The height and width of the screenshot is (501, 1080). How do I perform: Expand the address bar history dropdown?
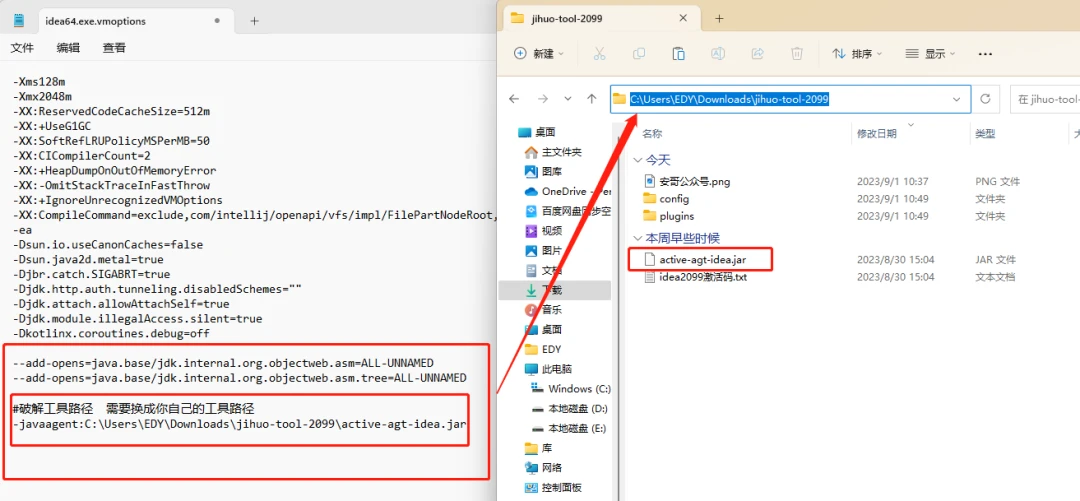[x=956, y=99]
